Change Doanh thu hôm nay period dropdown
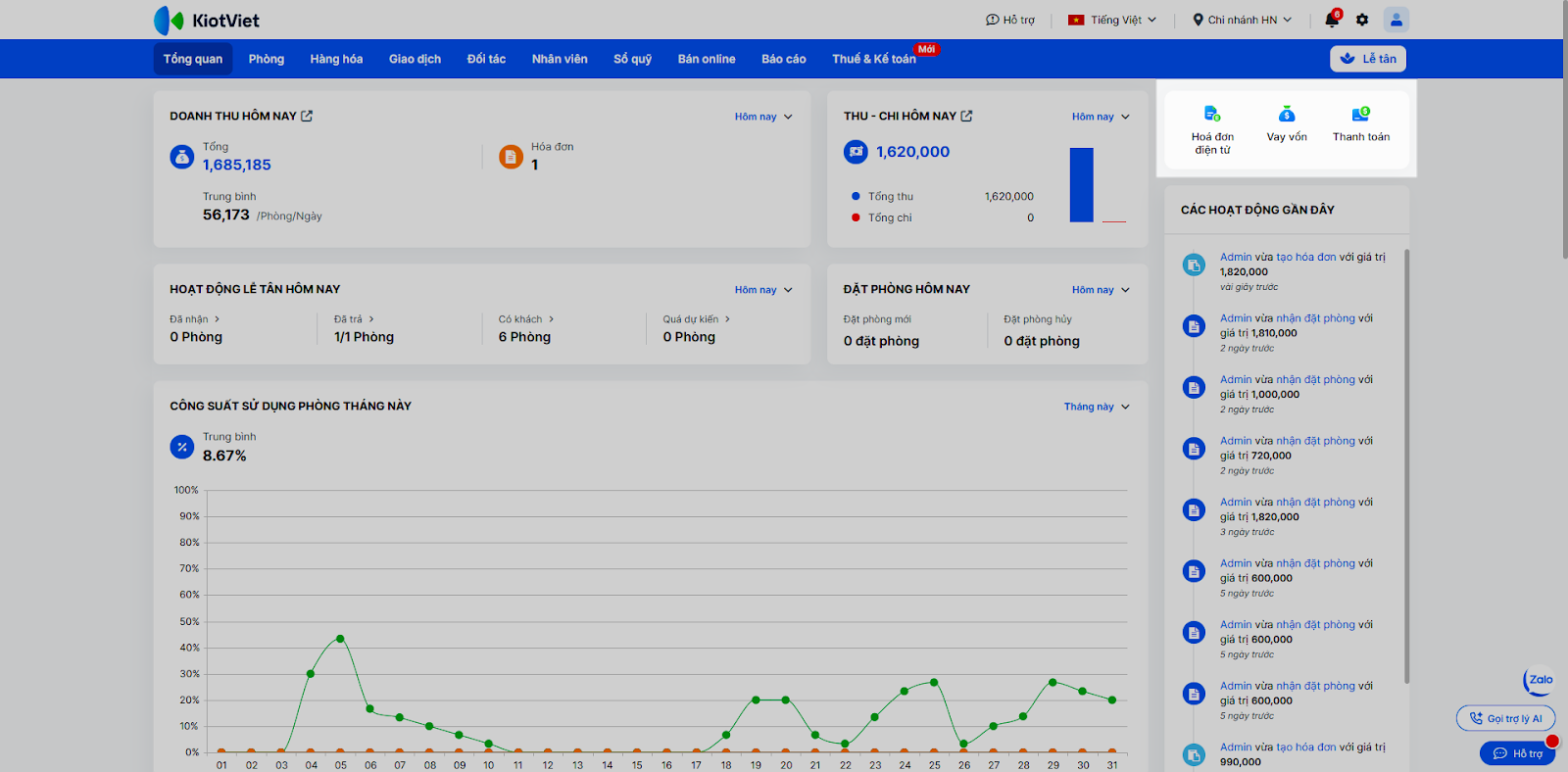This screenshot has width=1568, height=772. tap(763, 117)
